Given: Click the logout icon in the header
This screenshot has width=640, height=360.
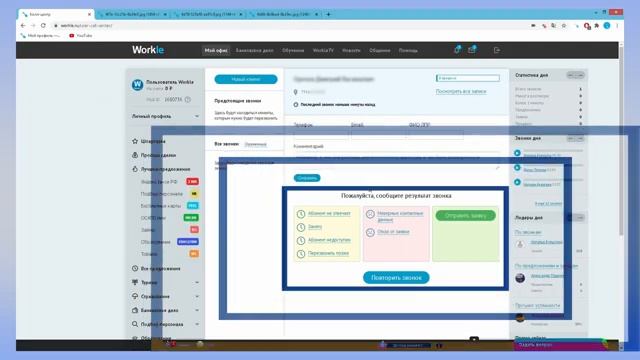Looking at the screenshot, I should 497,50.
